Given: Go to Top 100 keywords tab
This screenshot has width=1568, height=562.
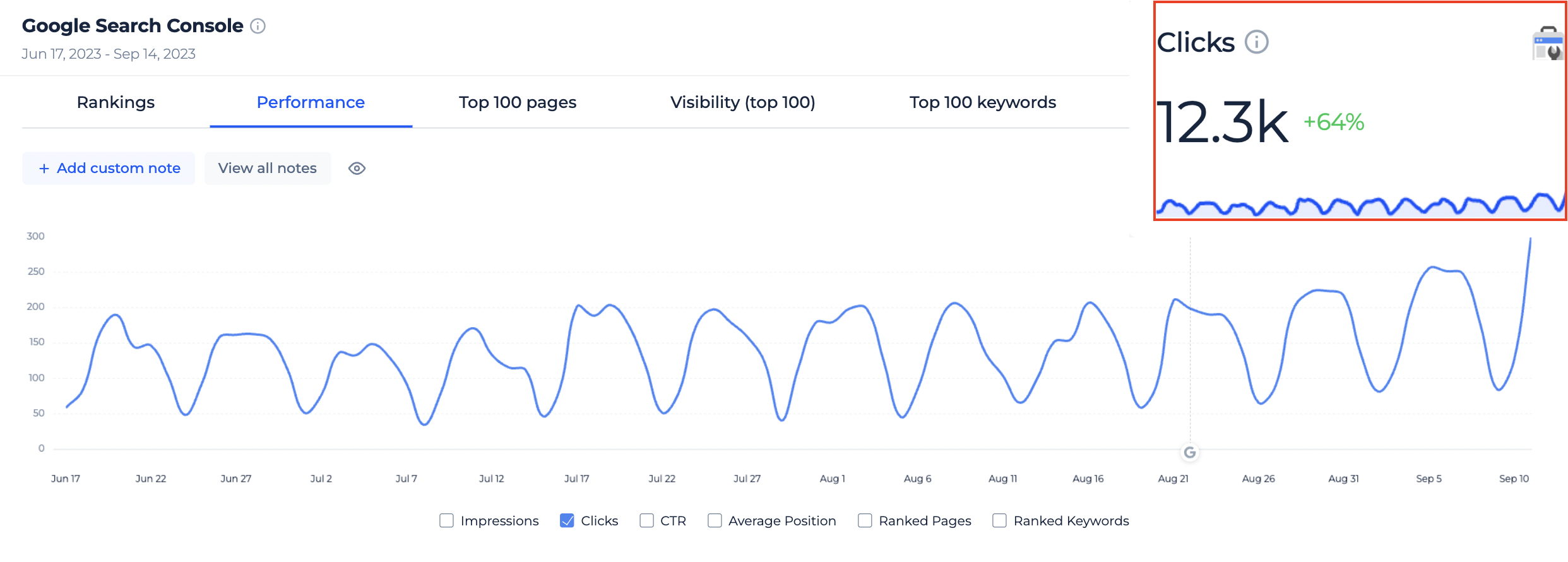Looking at the screenshot, I should [982, 102].
